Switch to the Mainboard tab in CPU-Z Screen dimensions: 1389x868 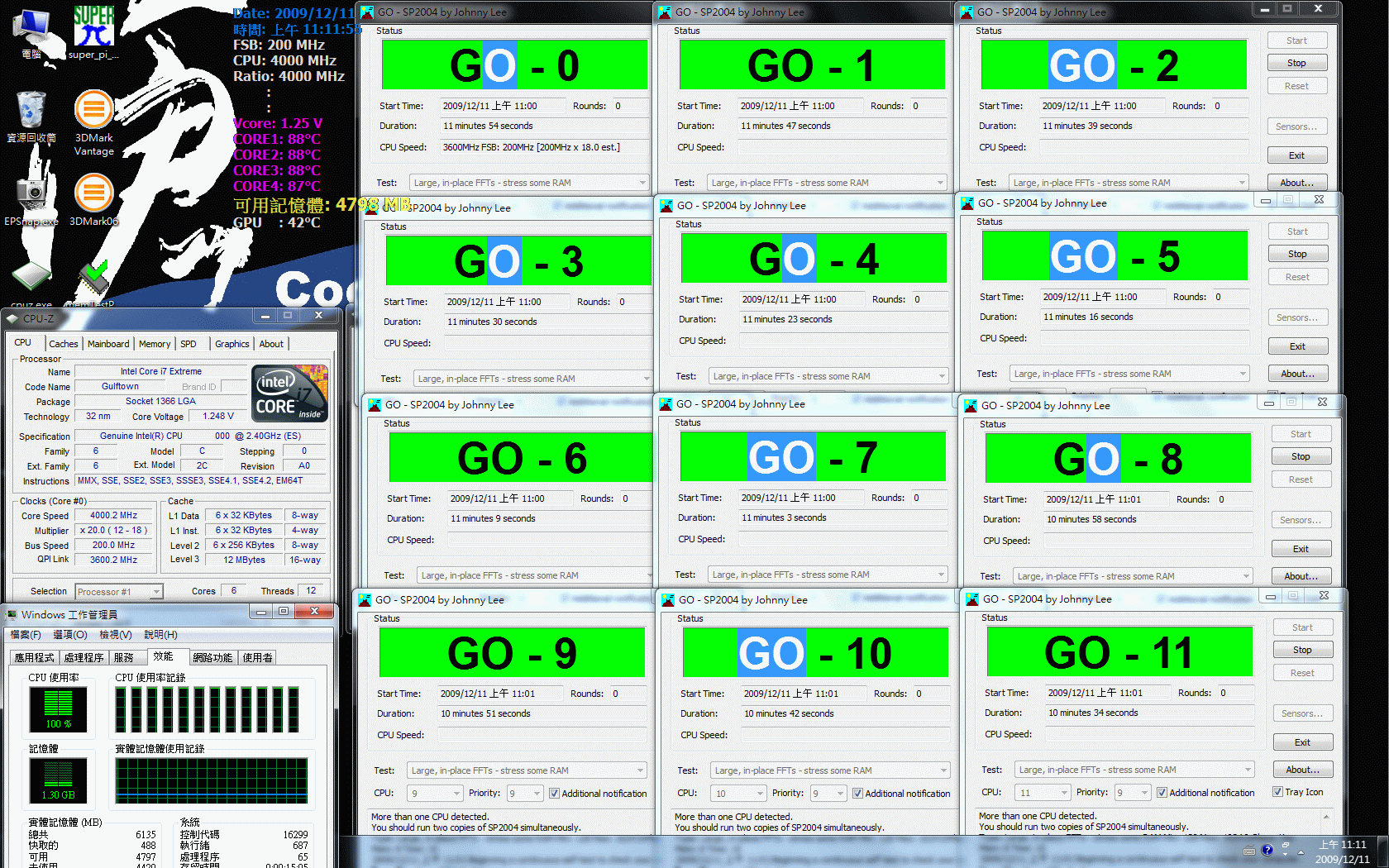pyautogui.click(x=108, y=344)
